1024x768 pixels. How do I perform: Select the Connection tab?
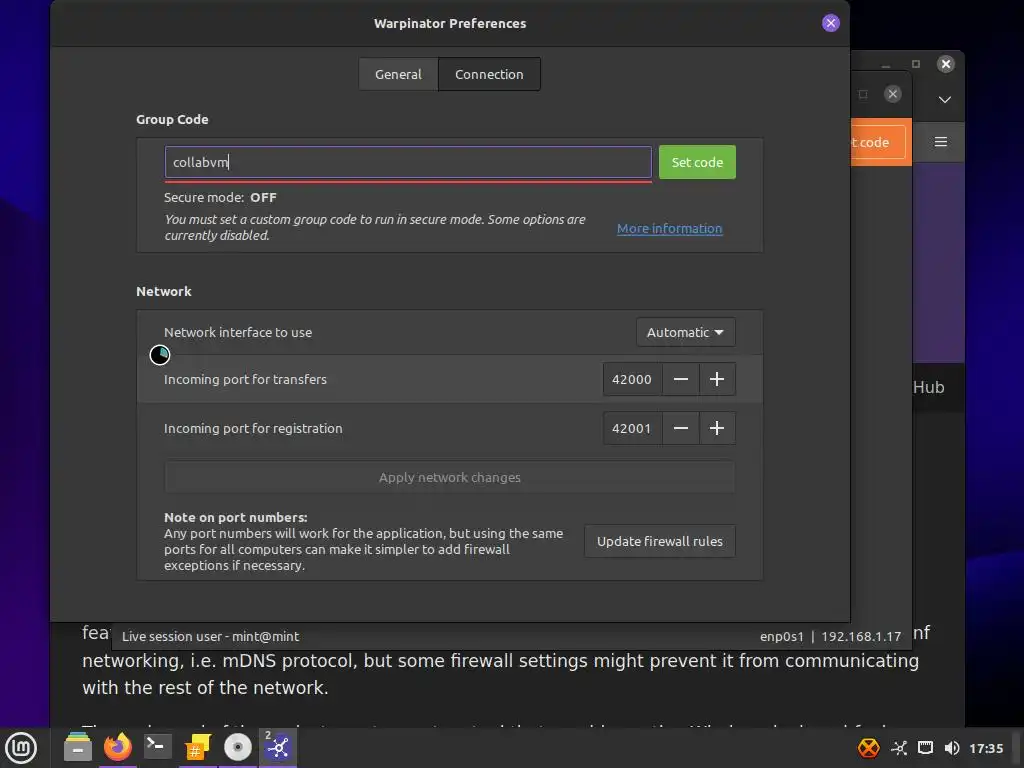coord(489,74)
